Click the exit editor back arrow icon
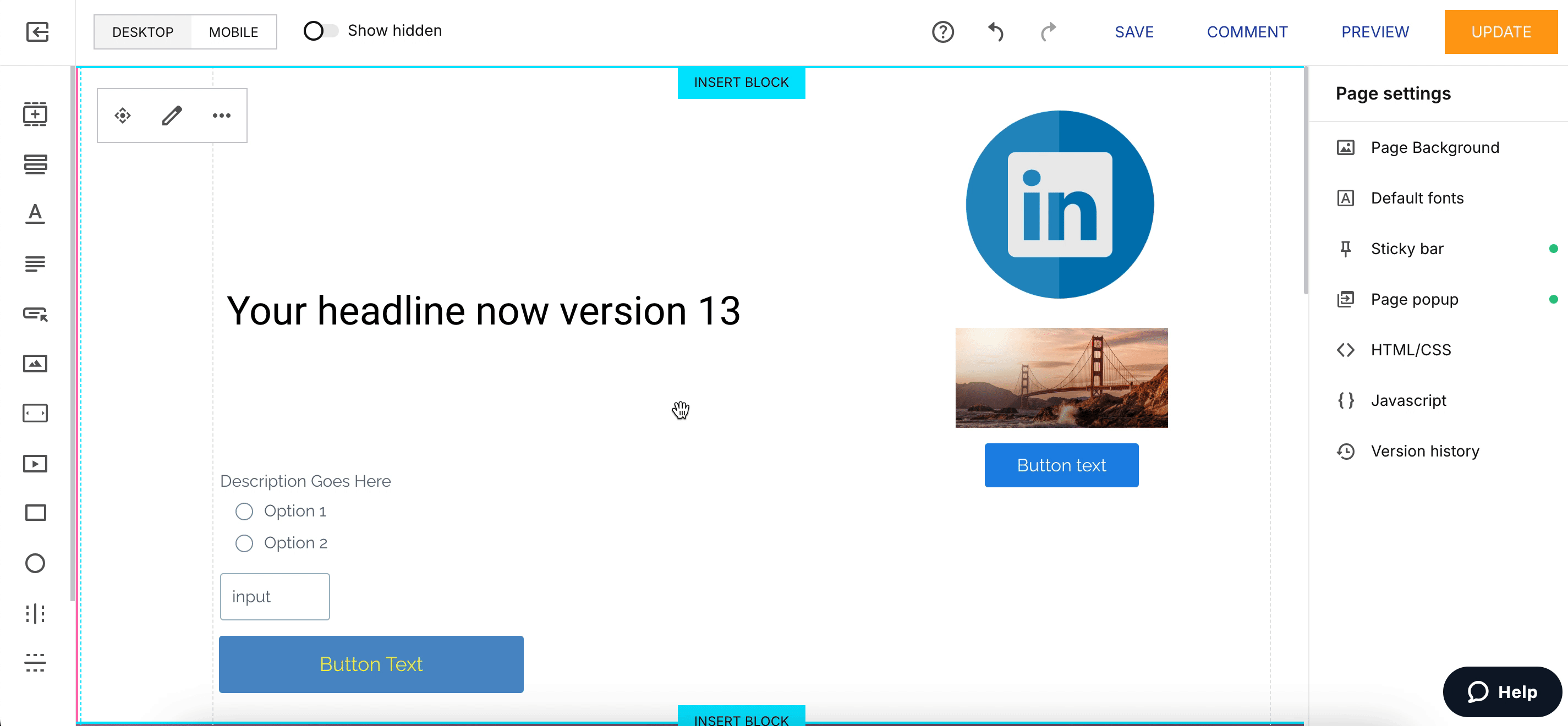The image size is (1568, 726). (37, 32)
